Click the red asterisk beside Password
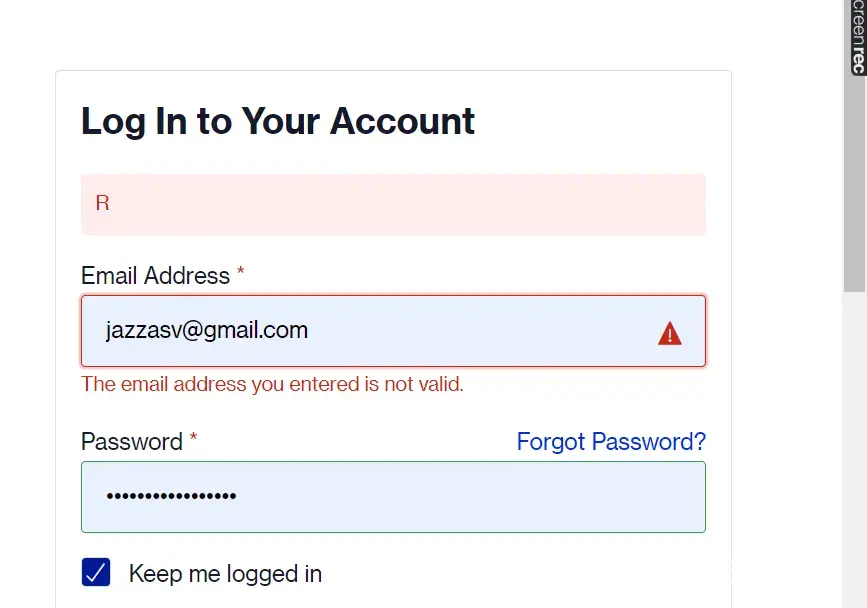Screen dimensions: 867x608 tap(194, 440)
